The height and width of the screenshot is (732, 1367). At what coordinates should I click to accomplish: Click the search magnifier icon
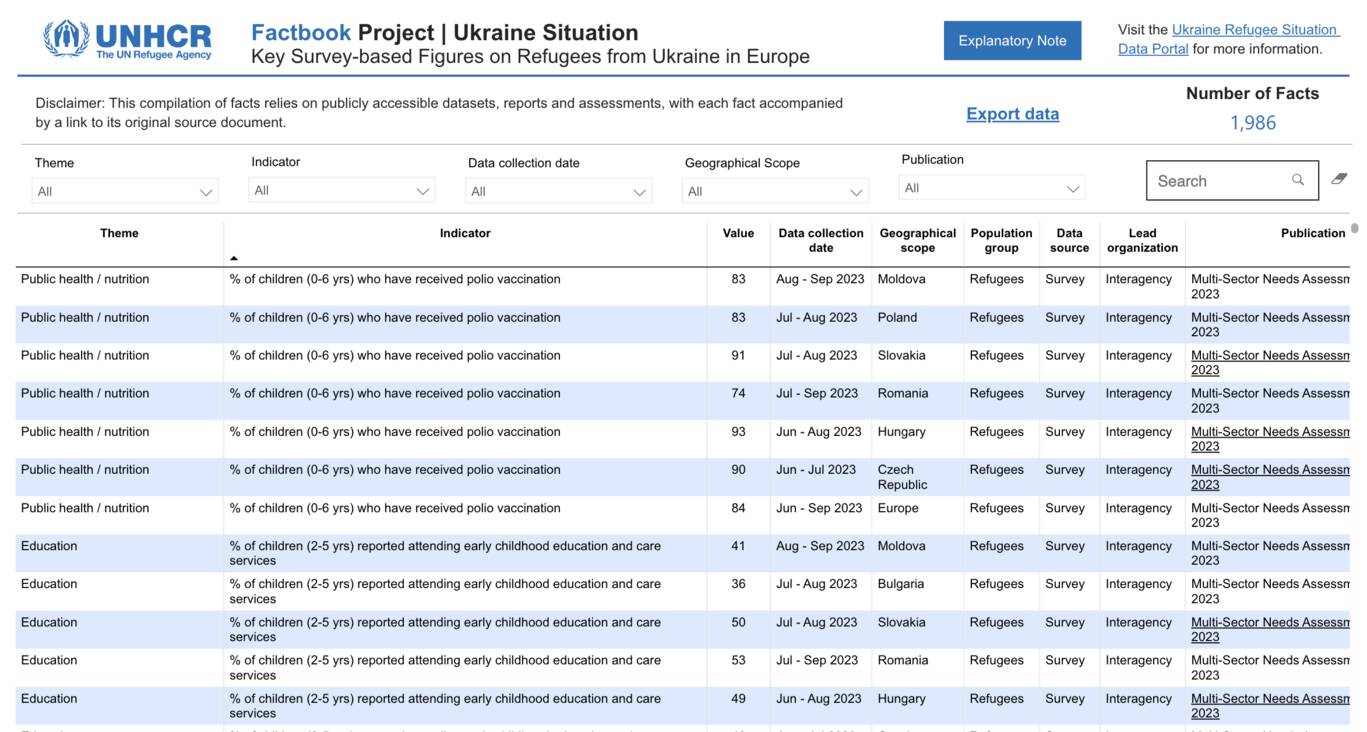point(1298,180)
